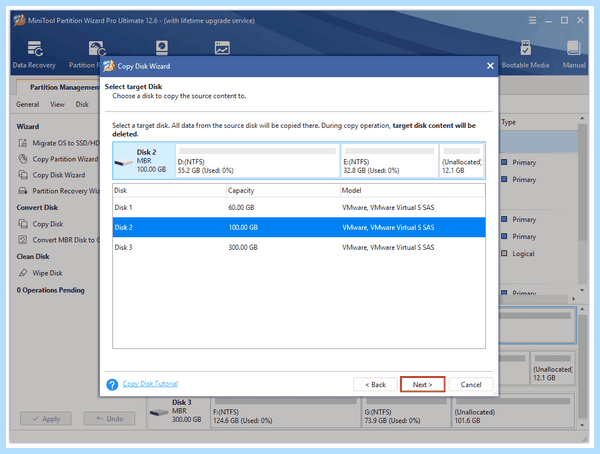
Task: Select Disk 2 row, 100.00 GB
Action: [x=299, y=227]
